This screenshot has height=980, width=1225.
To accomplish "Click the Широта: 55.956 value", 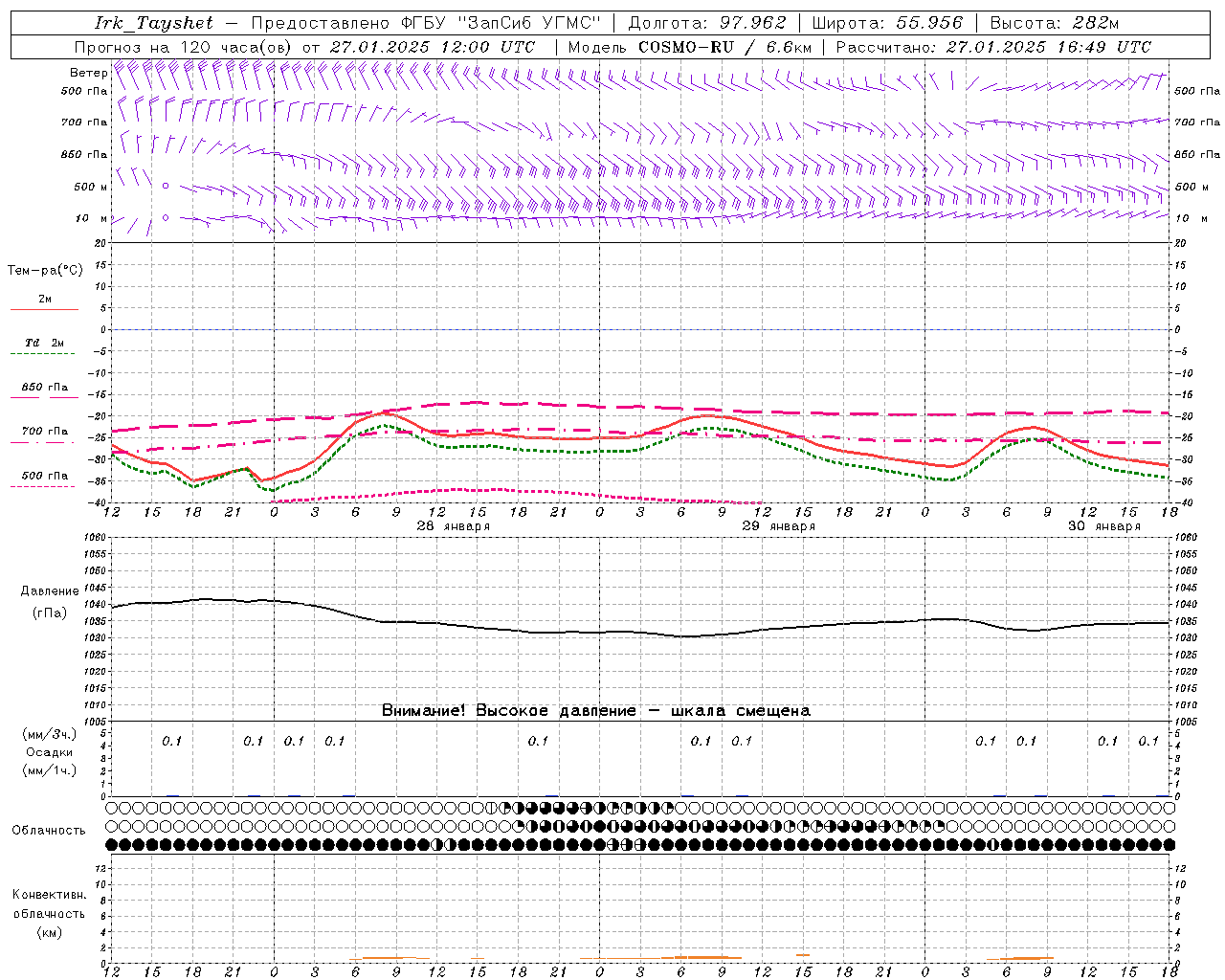I will (x=887, y=23).
